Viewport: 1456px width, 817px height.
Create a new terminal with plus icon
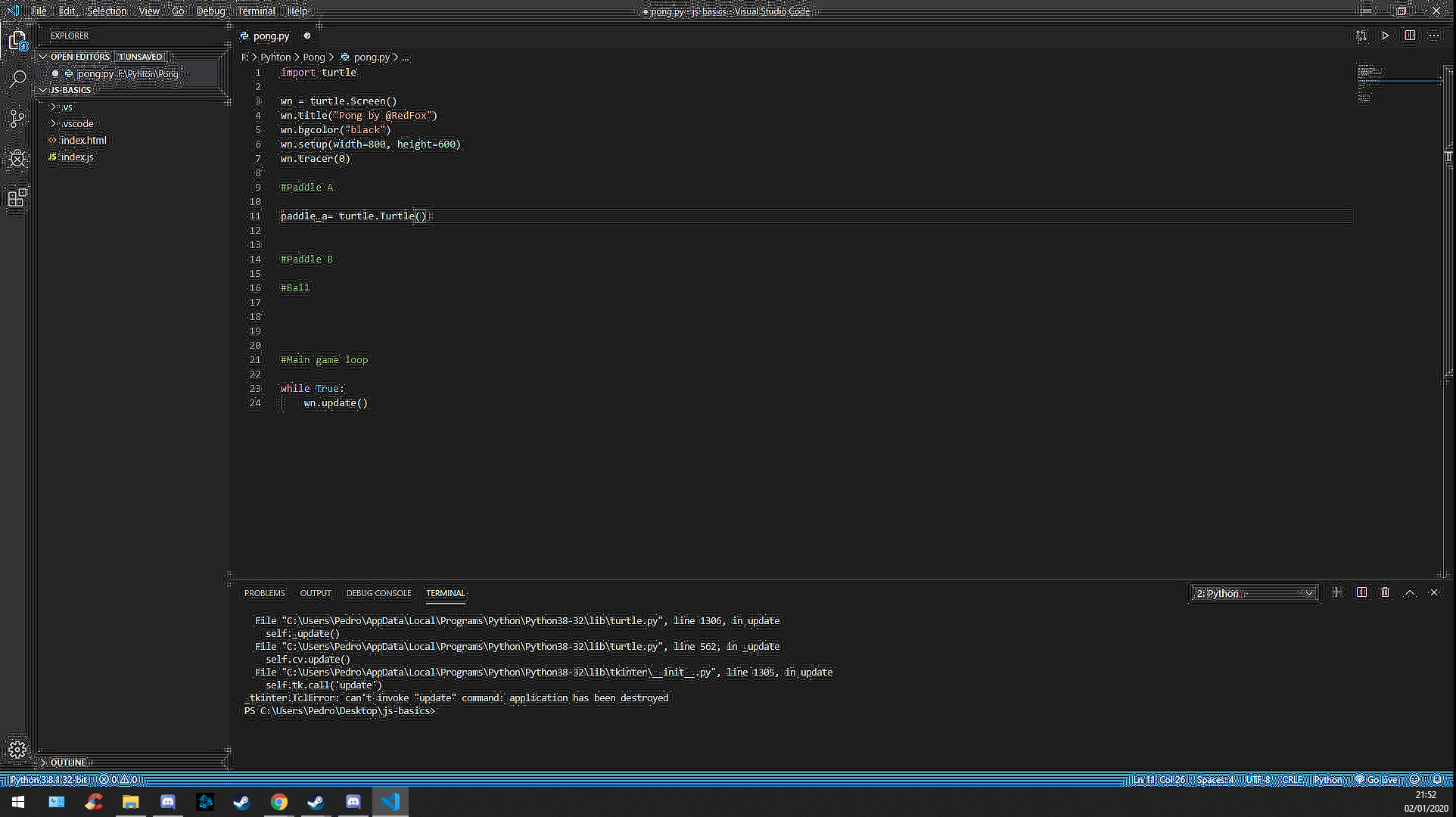(x=1336, y=593)
